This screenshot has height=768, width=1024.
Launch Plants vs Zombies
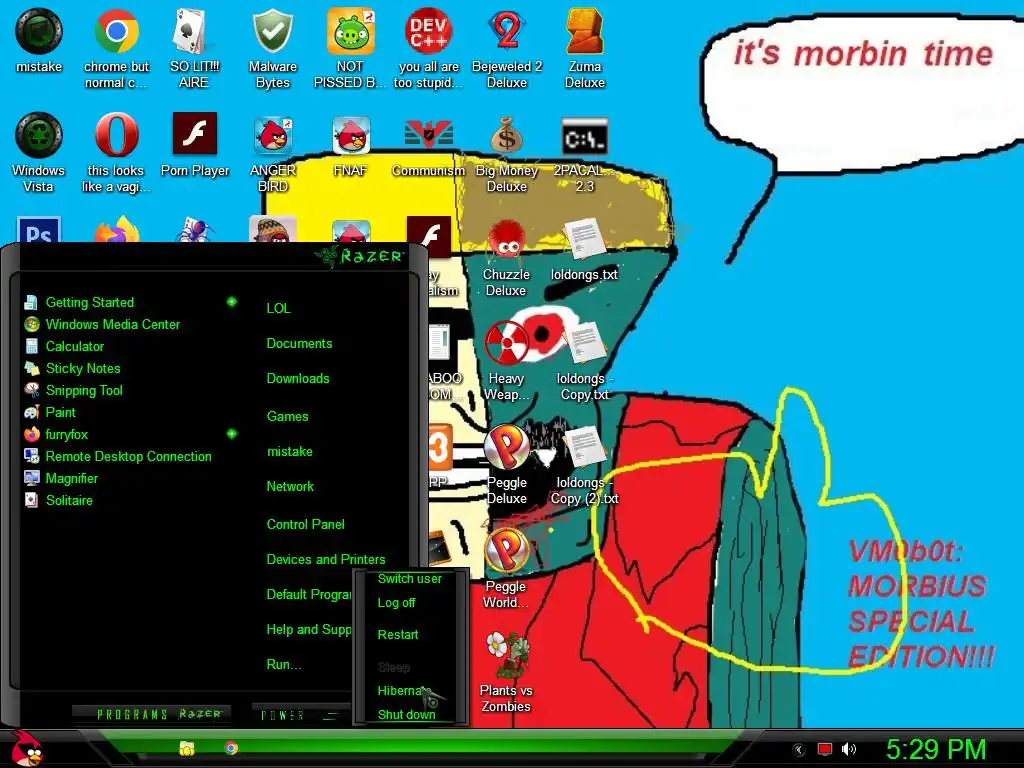pos(506,672)
